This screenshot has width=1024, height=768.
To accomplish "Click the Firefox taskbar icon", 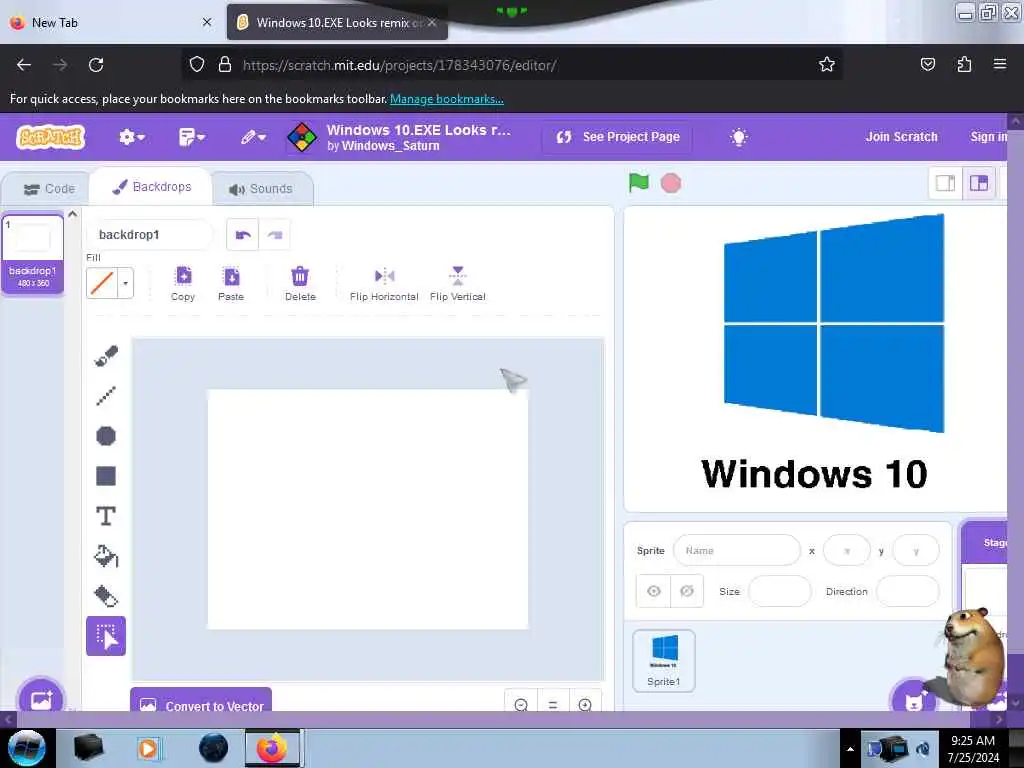I will click(272, 748).
